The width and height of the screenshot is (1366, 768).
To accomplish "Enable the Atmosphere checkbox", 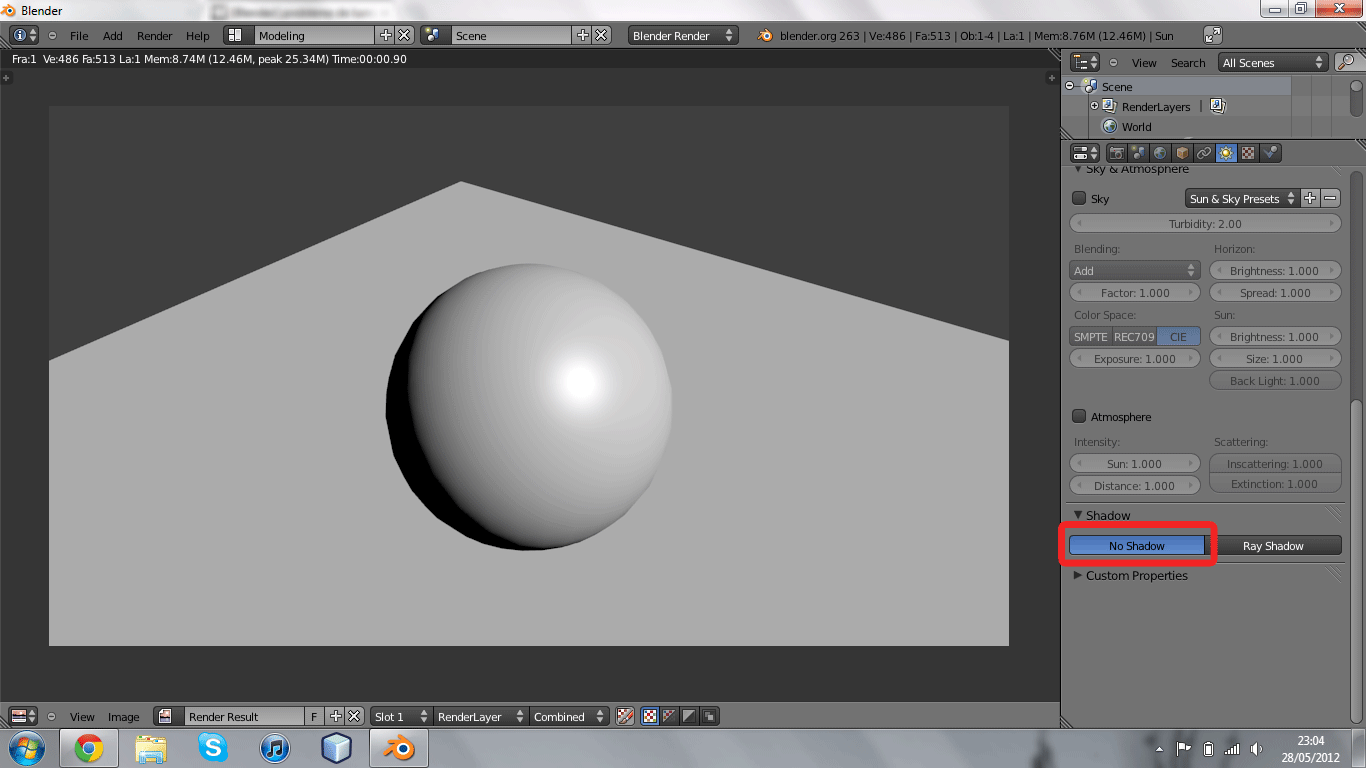I will point(1079,416).
